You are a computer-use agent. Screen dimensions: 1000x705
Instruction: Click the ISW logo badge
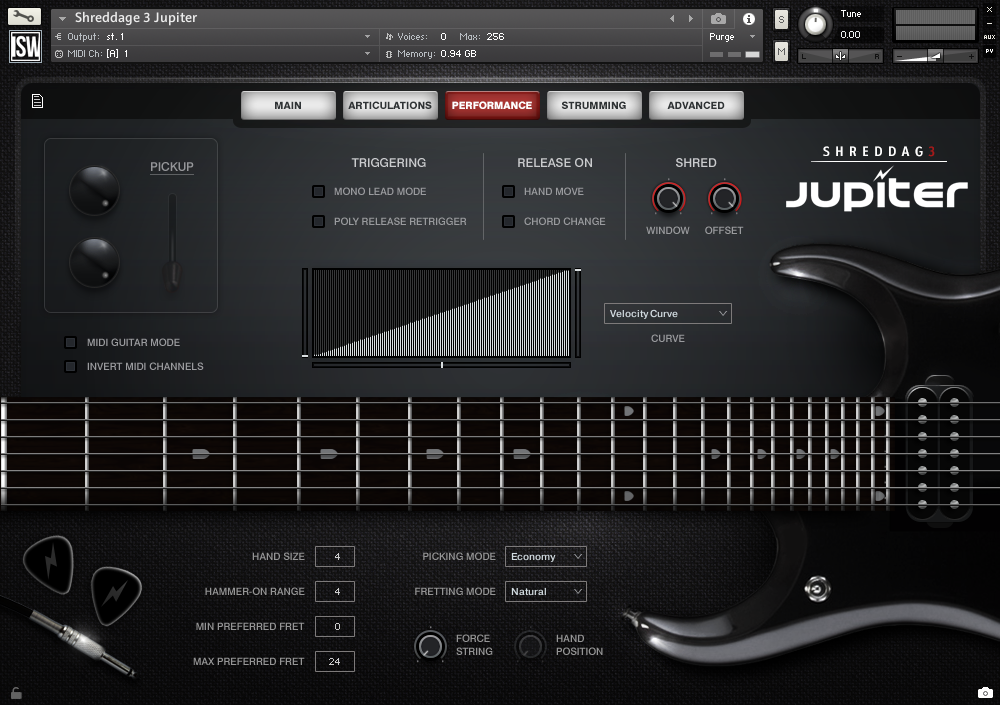click(24, 44)
